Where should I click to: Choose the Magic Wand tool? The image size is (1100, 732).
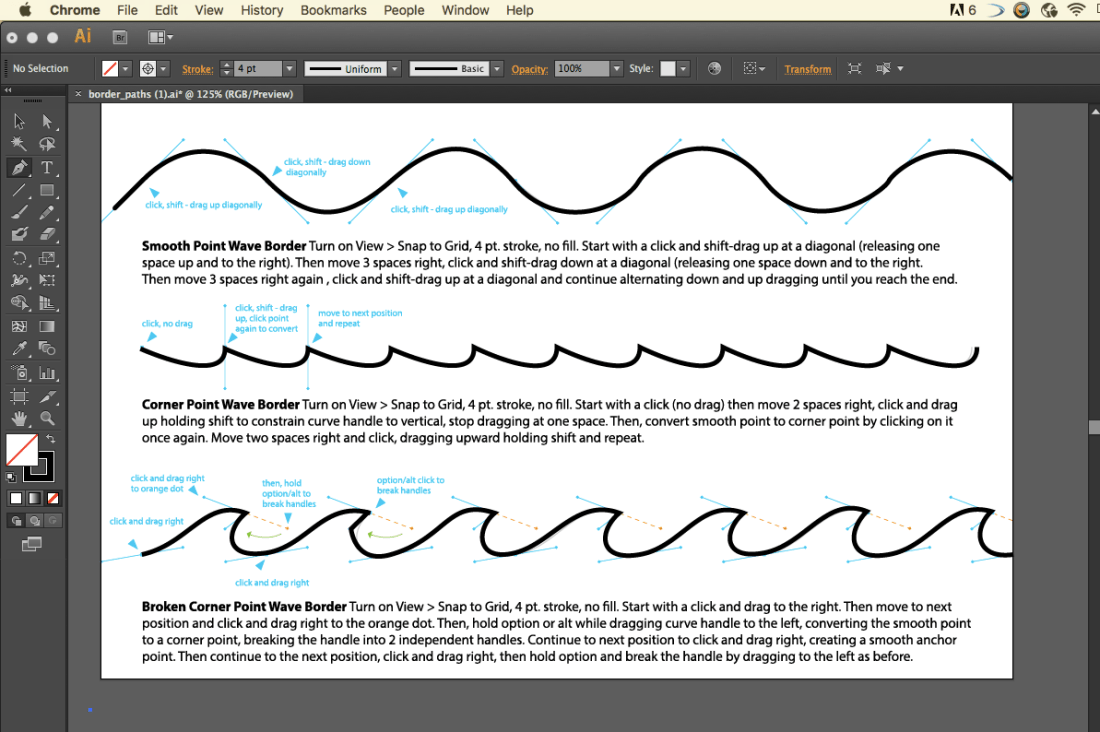[x=19, y=145]
